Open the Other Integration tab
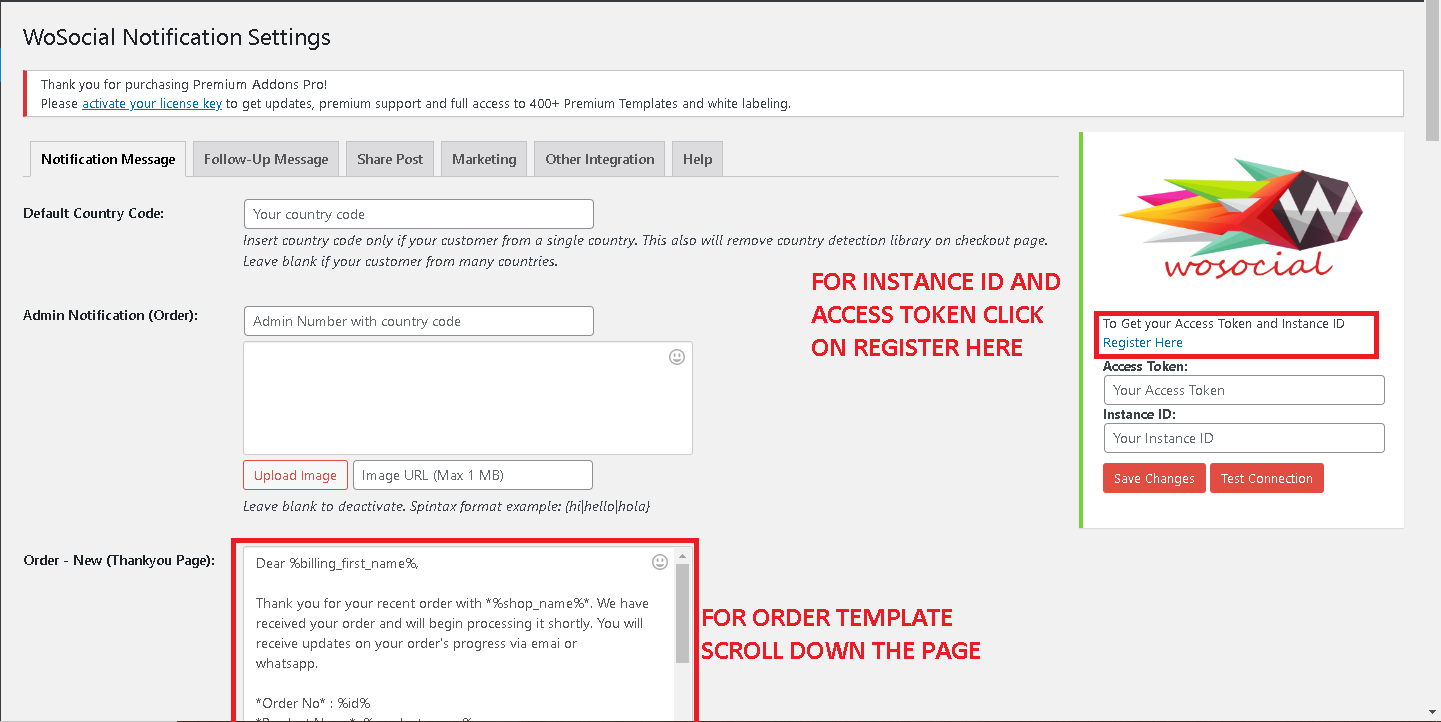This screenshot has width=1441, height=722. [600, 159]
